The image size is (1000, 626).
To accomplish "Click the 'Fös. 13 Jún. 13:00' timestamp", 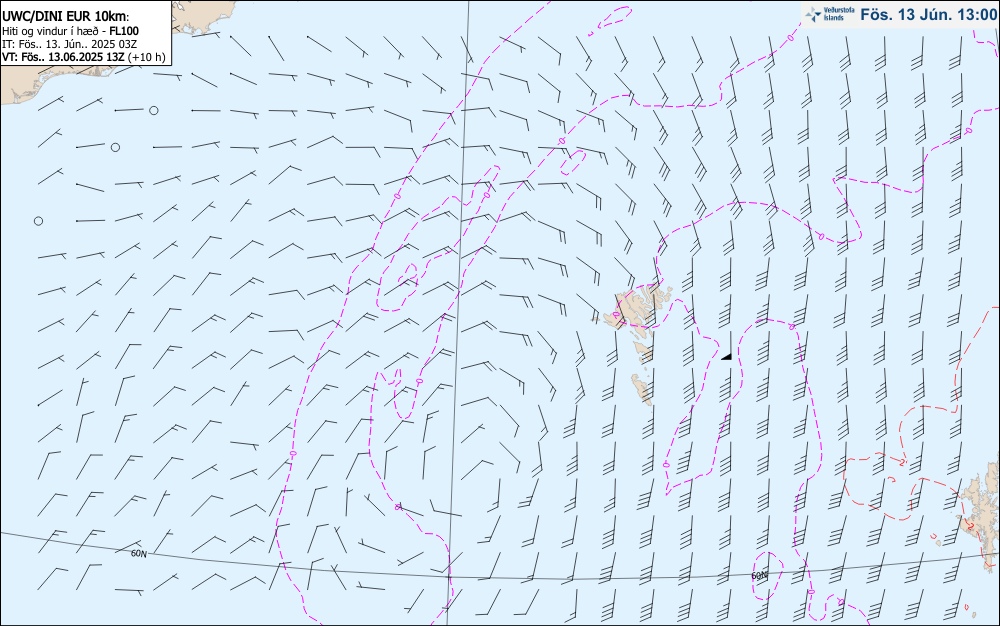I will (929, 14).
